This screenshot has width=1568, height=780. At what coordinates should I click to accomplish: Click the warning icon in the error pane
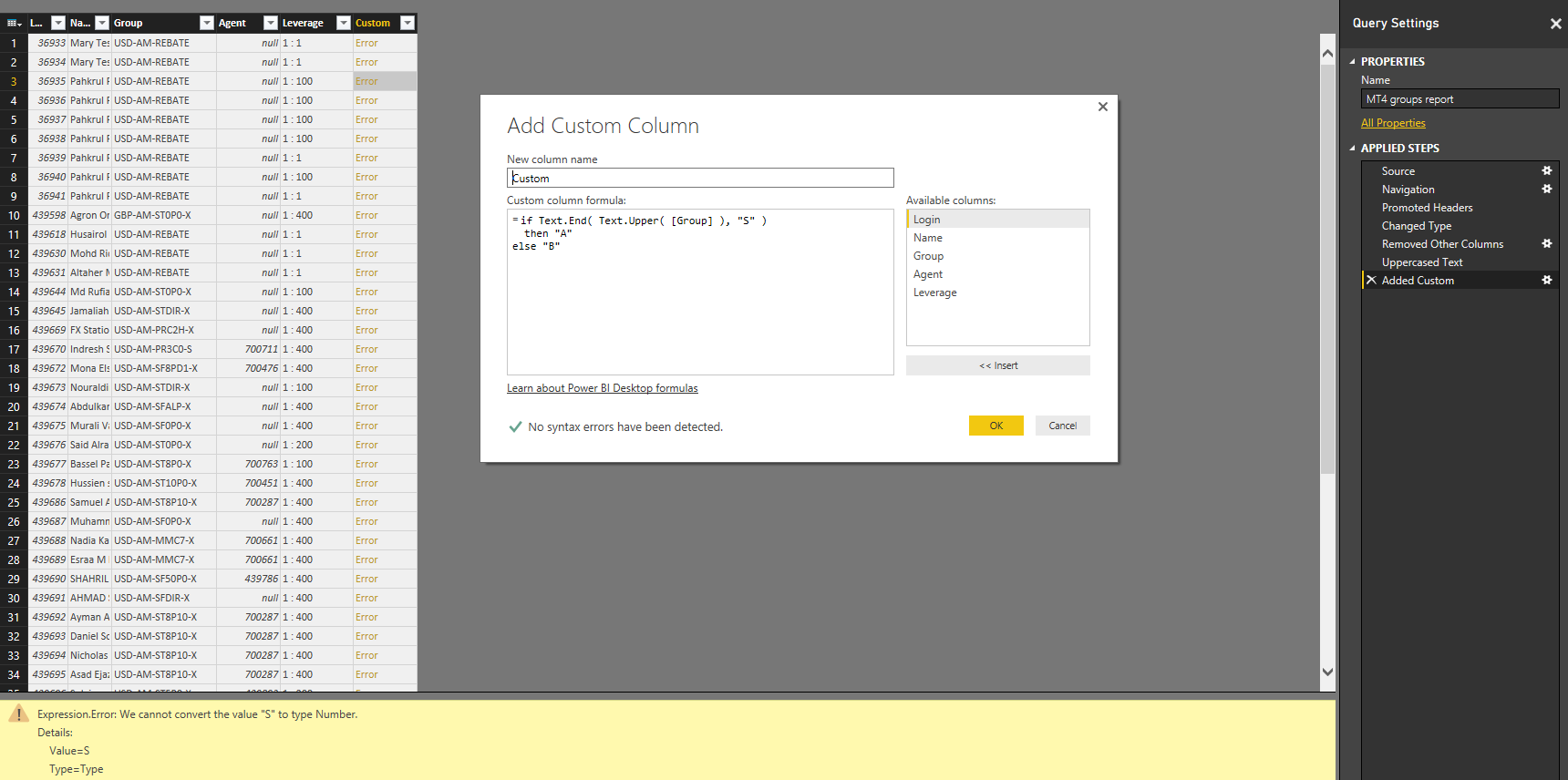(18, 713)
